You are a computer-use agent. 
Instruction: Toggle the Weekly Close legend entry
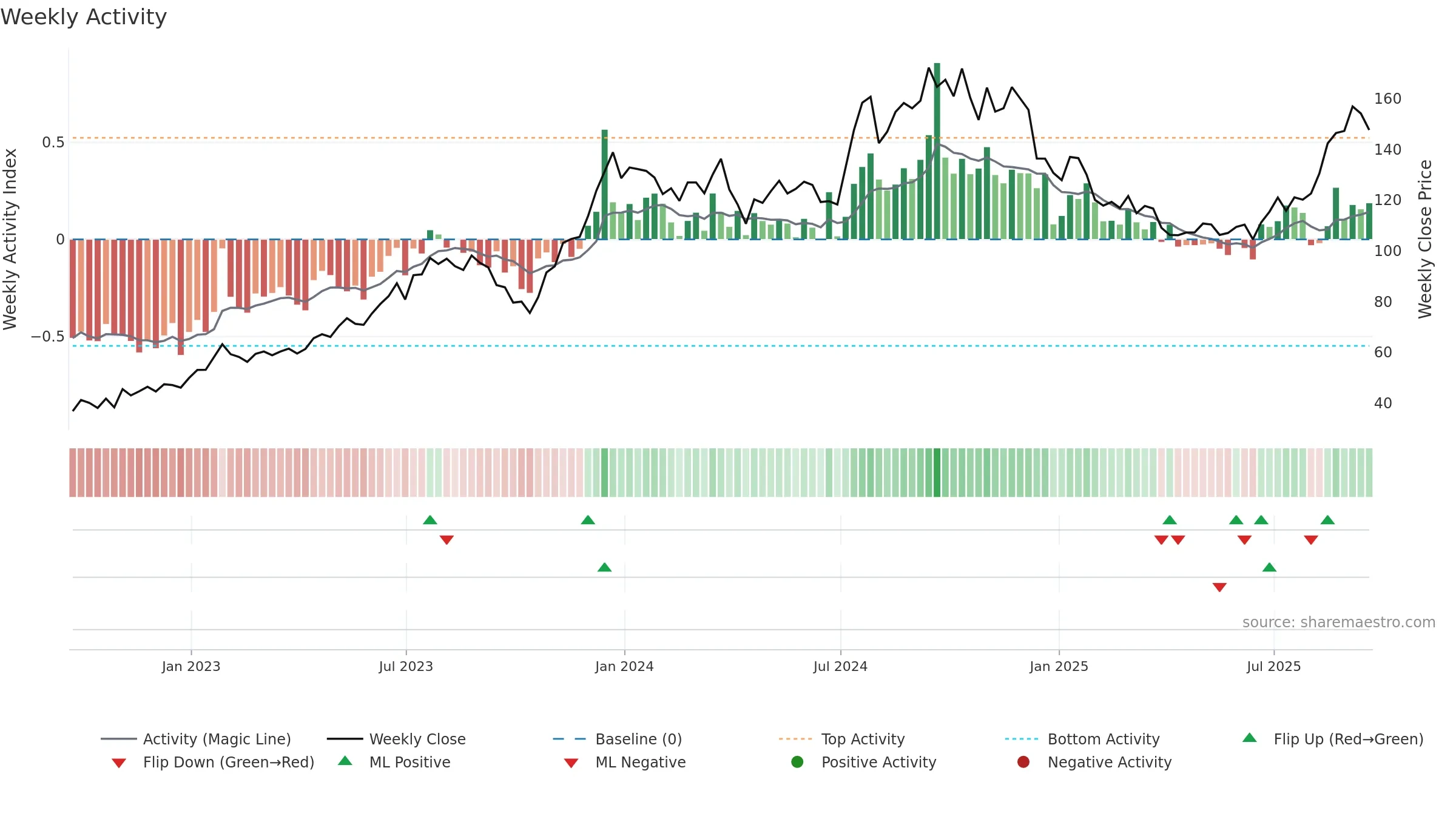396,739
